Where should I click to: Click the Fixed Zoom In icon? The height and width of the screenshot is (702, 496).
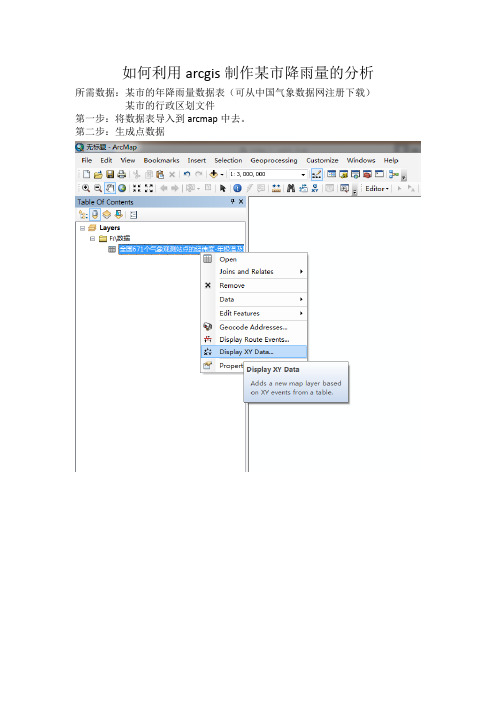coord(137,188)
